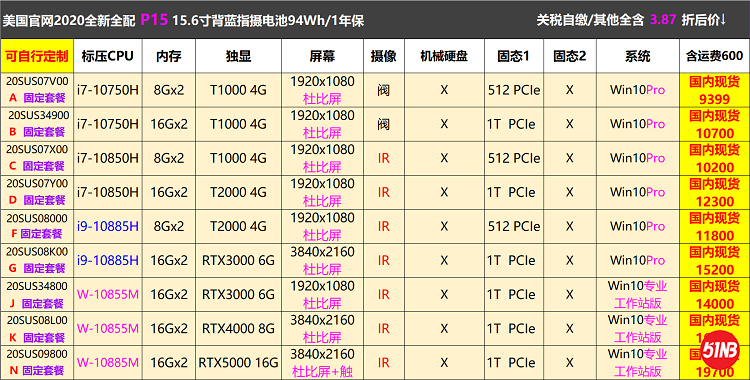Screen dimensions: 750x380
Task: Select Win10专业工作站版 in package J row
Action: [638, 294]
